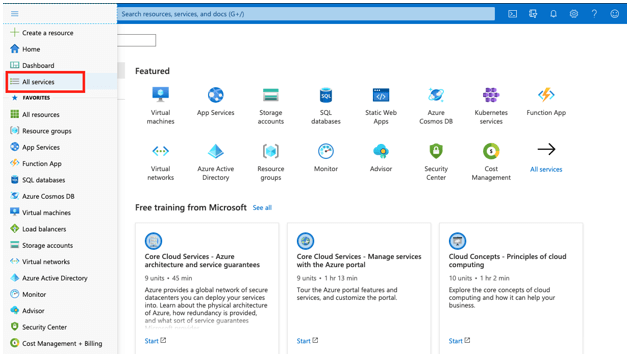
Task: Click the See all training link
Action: pos(262,208)
